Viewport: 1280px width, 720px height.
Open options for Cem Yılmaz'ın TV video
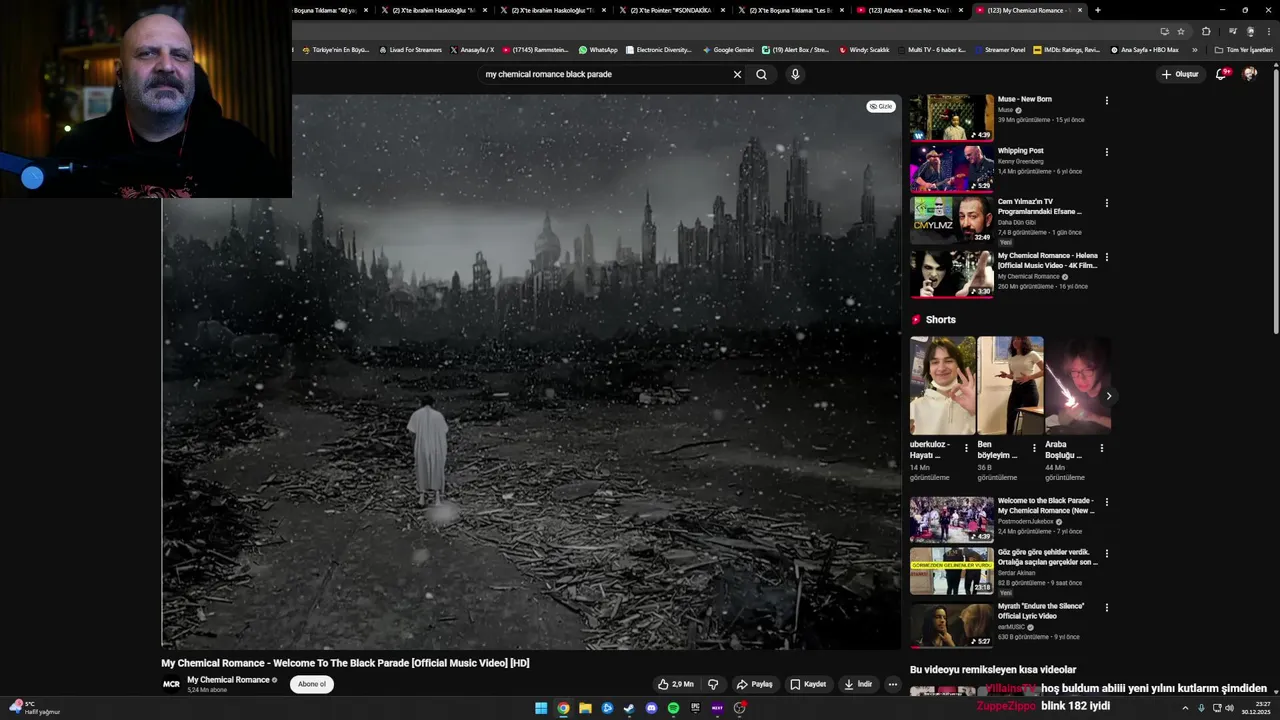[x=1106, y=203]
